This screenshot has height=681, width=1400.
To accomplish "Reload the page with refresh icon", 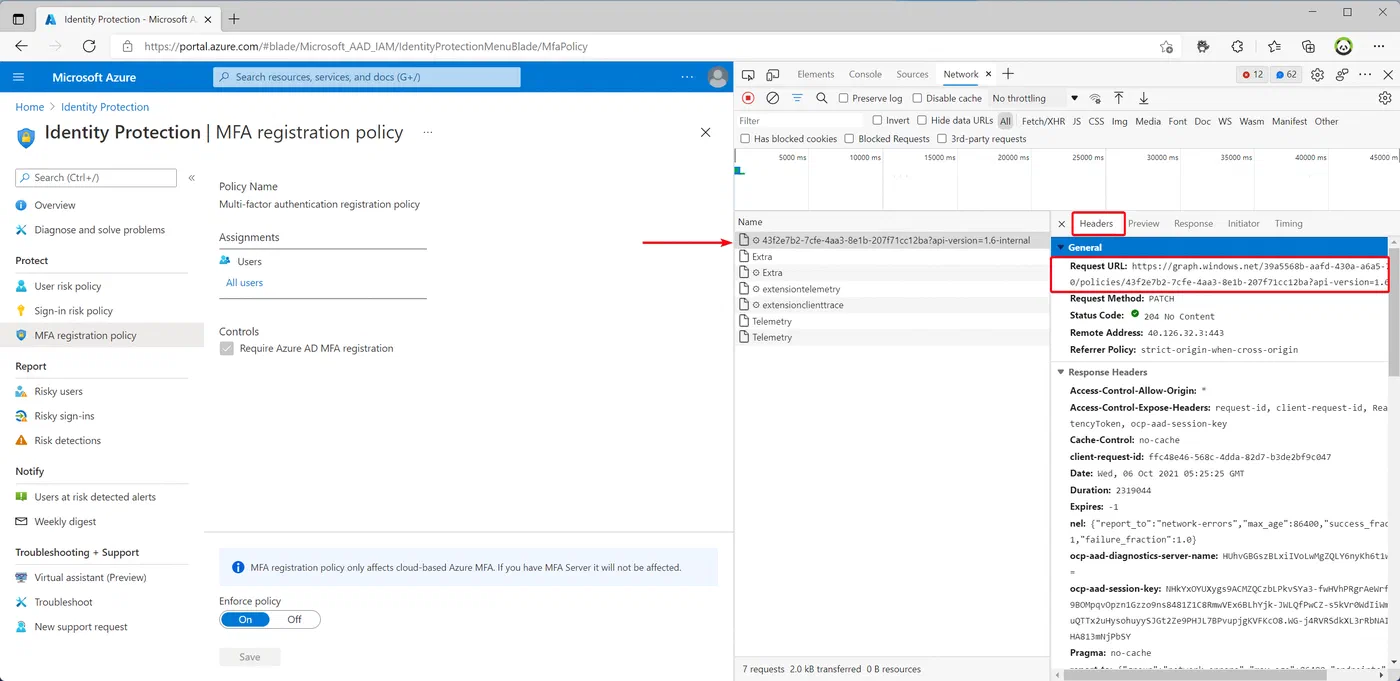I will (89, 46).
